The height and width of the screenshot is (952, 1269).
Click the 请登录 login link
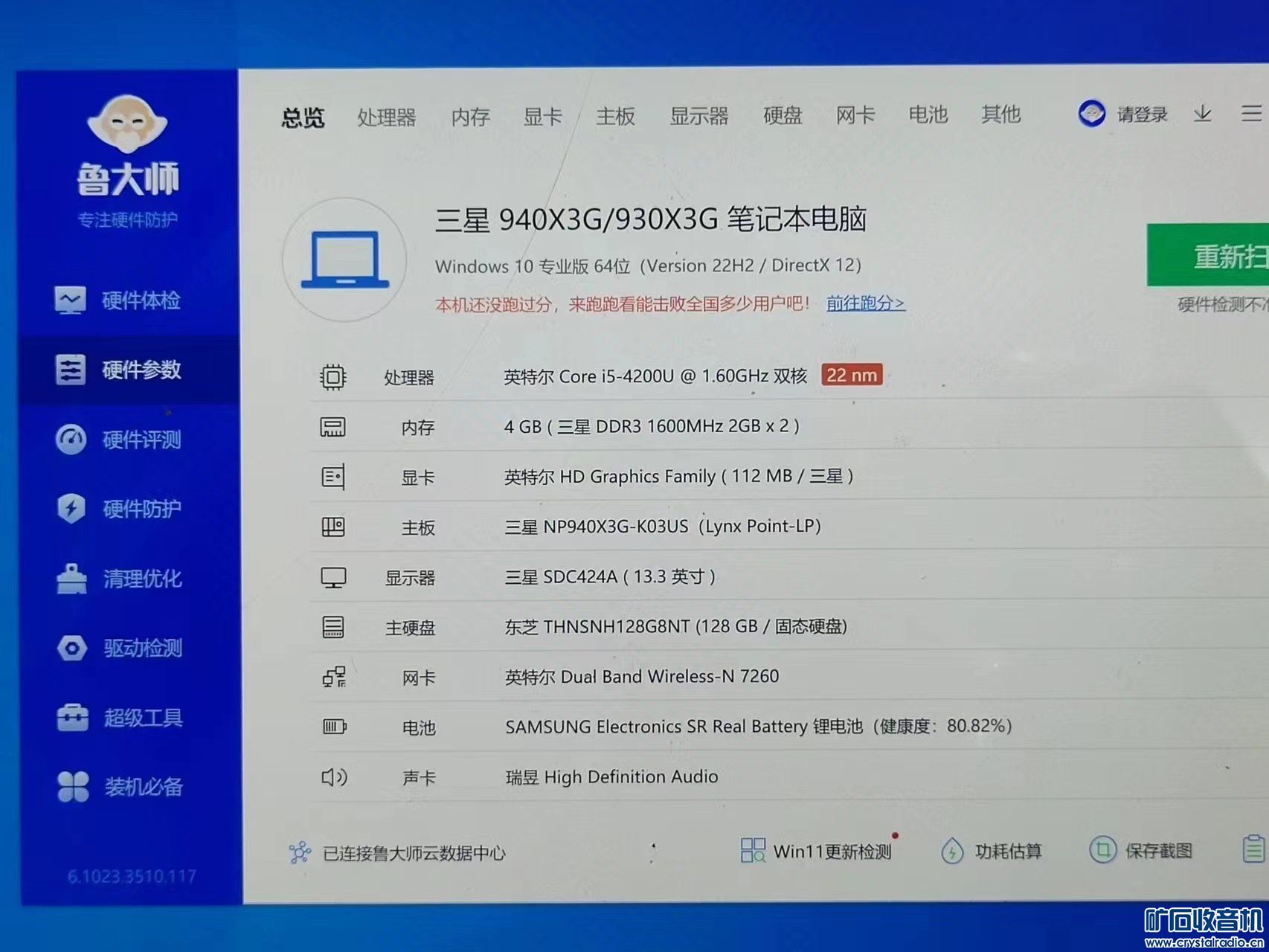(1142, 114)
